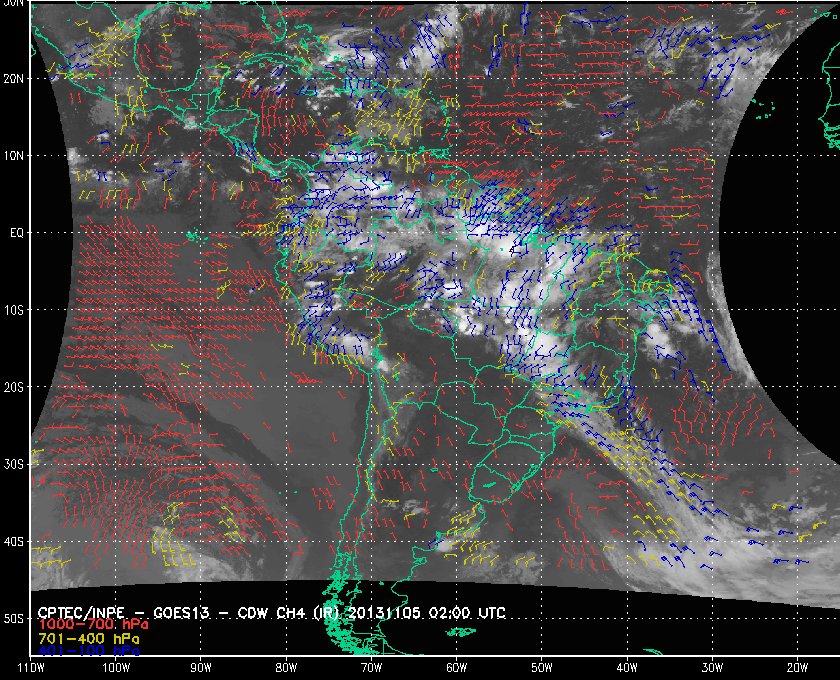Click the 10N latitude label

click(13, 155)
